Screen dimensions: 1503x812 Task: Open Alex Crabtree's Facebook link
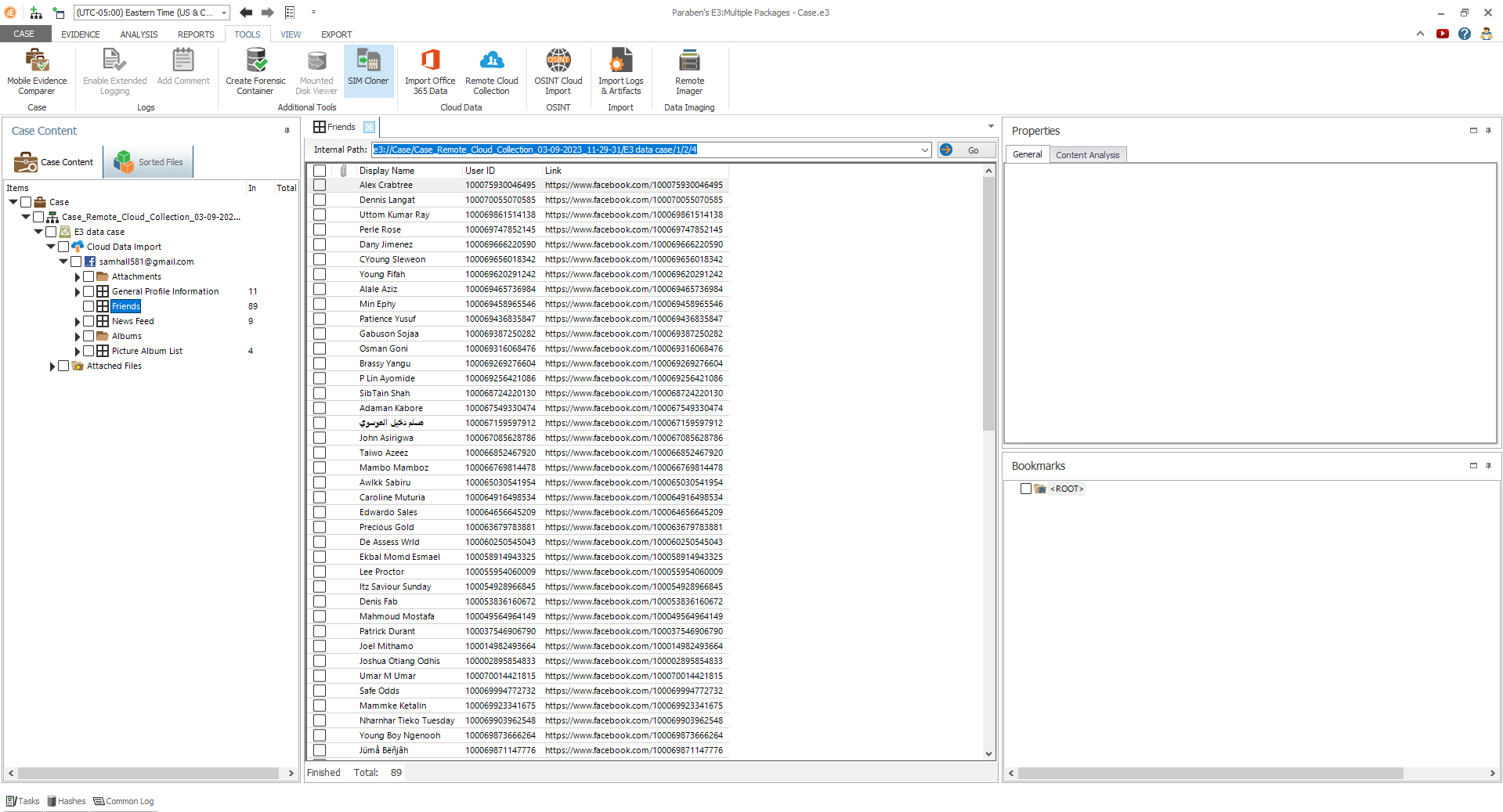(634, 186)
